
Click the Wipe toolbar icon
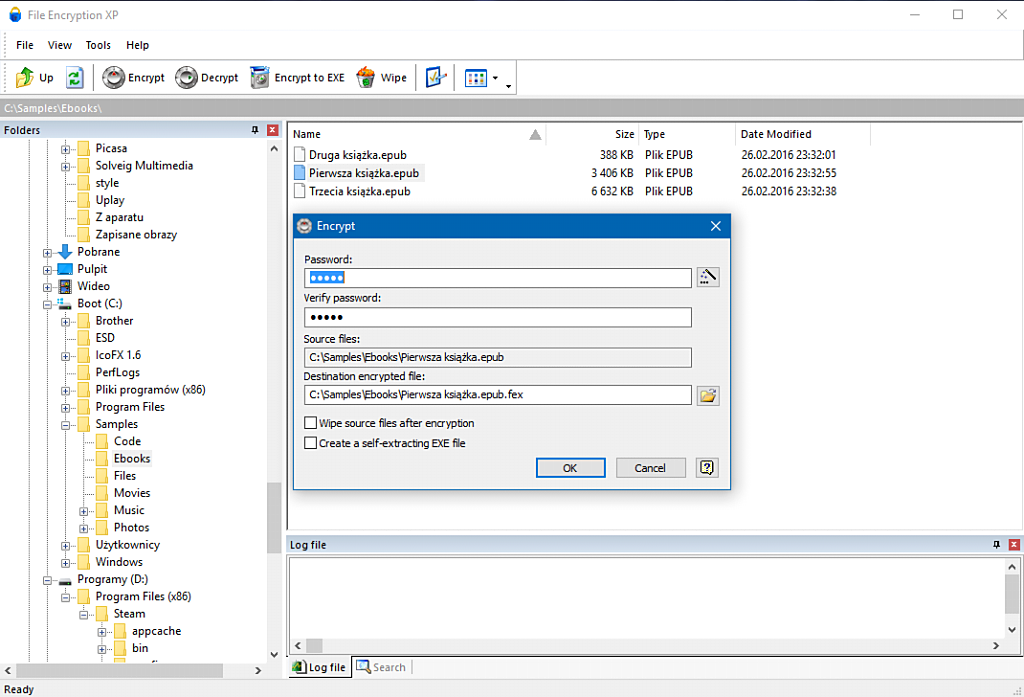coord(366,78)
